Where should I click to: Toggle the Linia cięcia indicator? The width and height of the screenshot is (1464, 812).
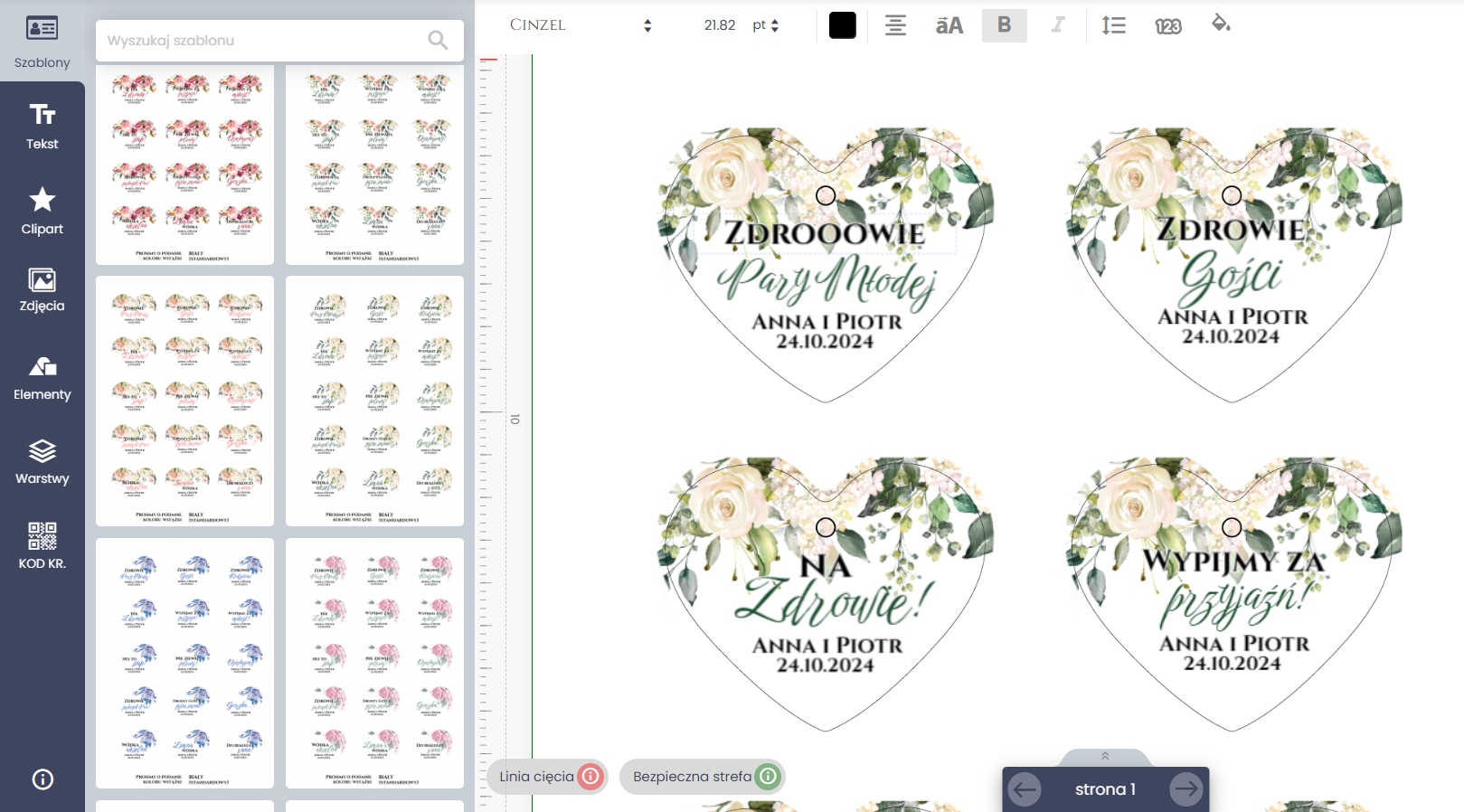click(x=590, y=776)
